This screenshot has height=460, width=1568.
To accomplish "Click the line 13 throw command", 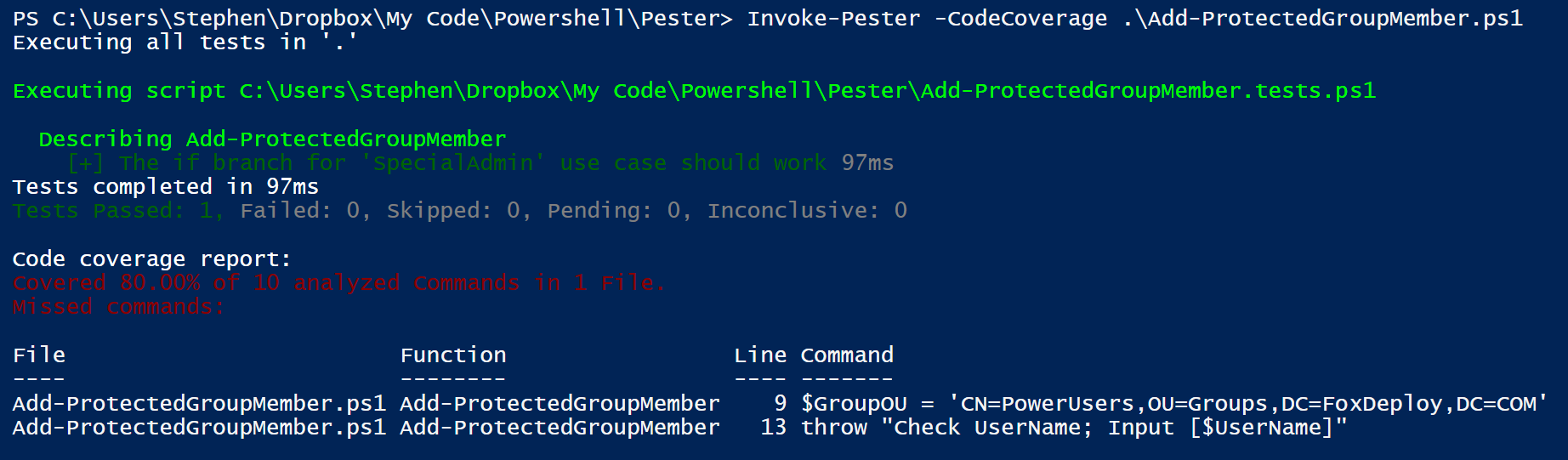I will click(1074, 428).
